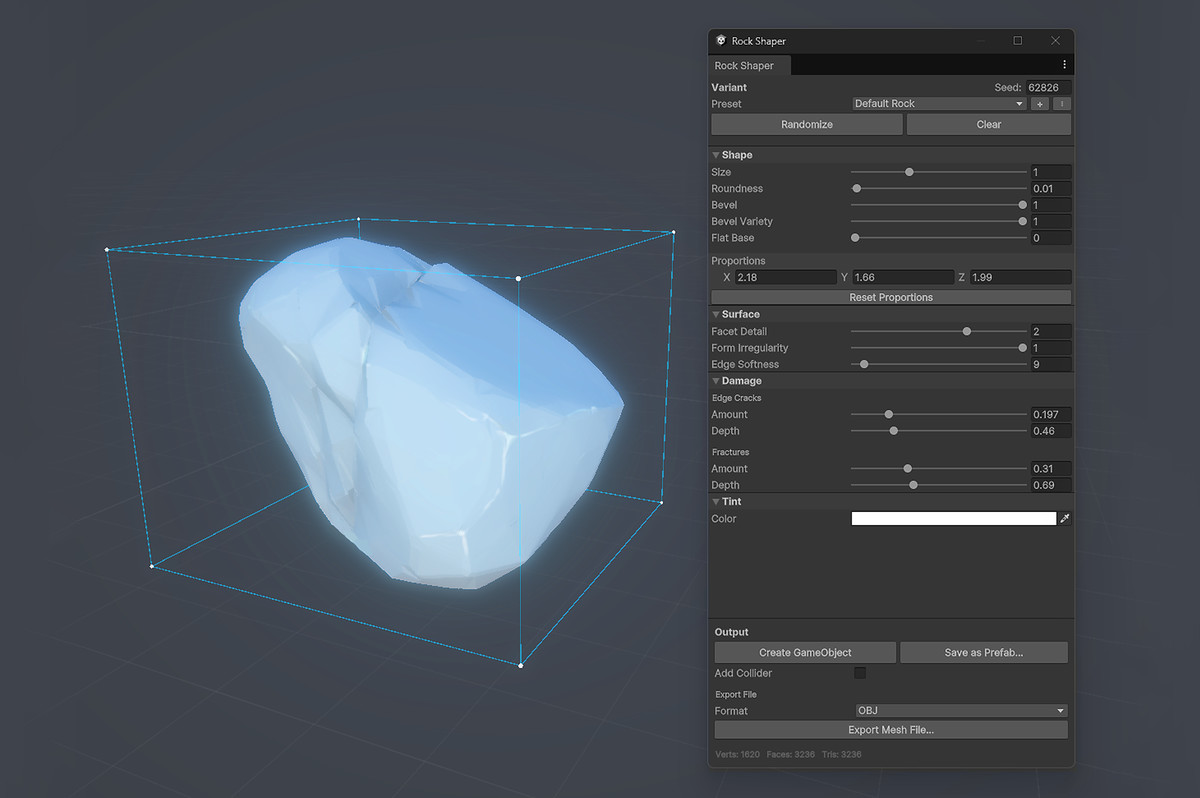Open the Rock Shaper tab's three-dot options menu
1200x798 pixels.
[x=1064, y=65]
